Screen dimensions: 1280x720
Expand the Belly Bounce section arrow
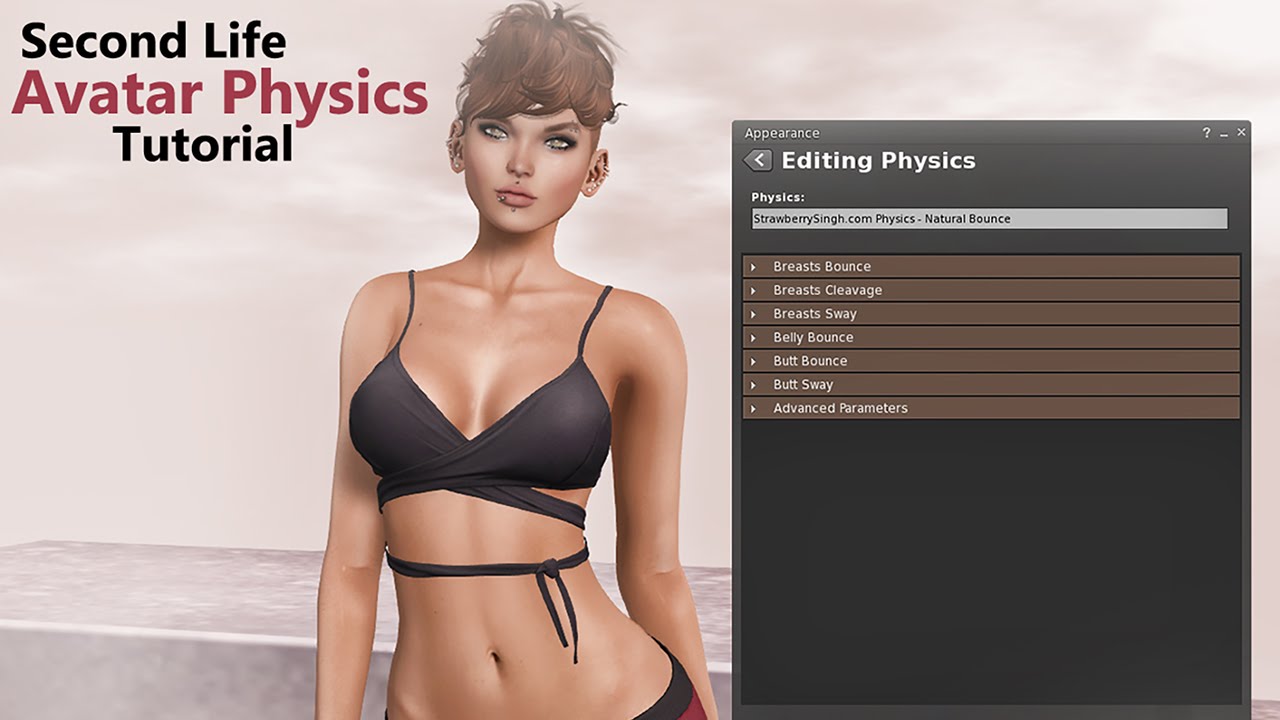point(753,338)
